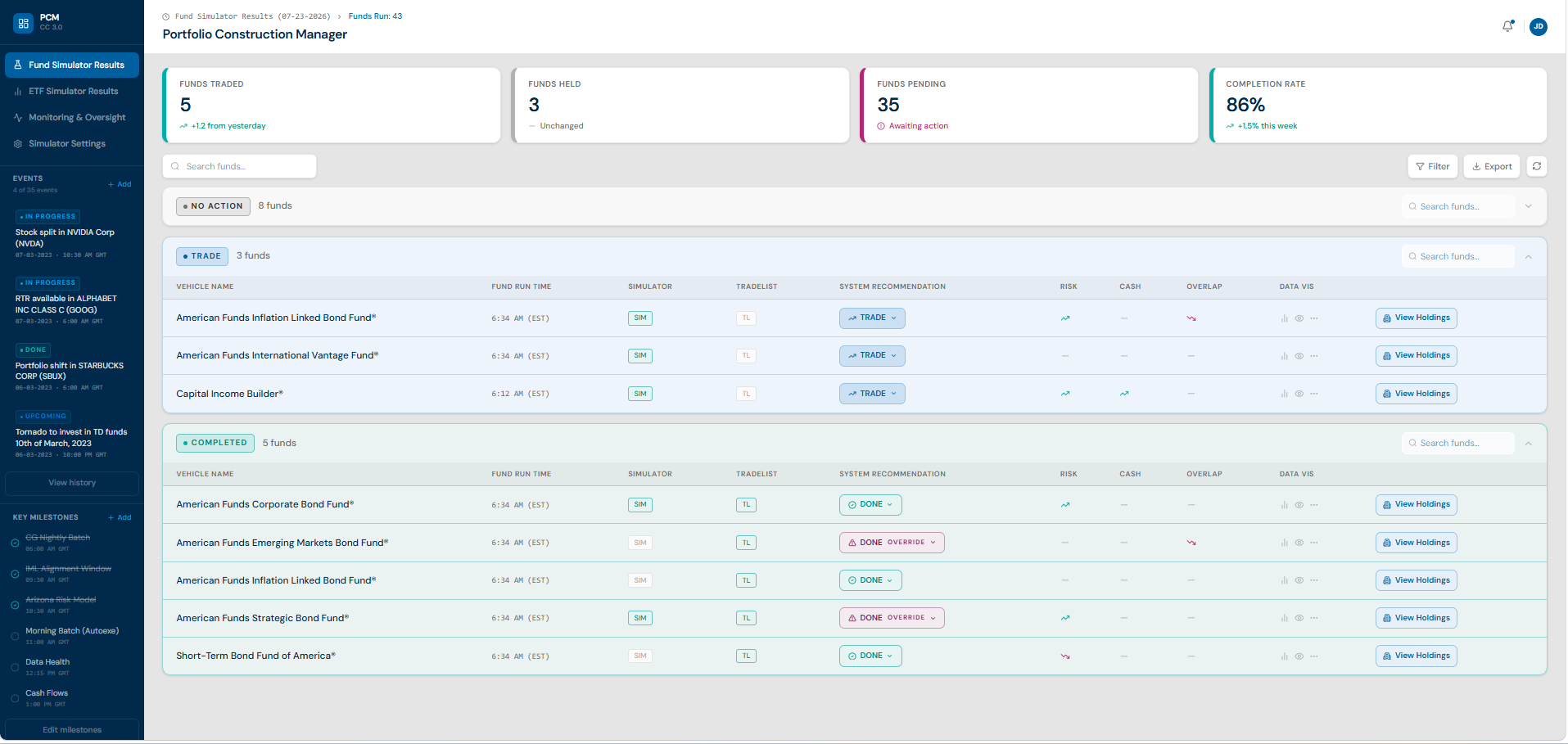Export the fund results
1568x744 pixels.
coord(1492,166)
